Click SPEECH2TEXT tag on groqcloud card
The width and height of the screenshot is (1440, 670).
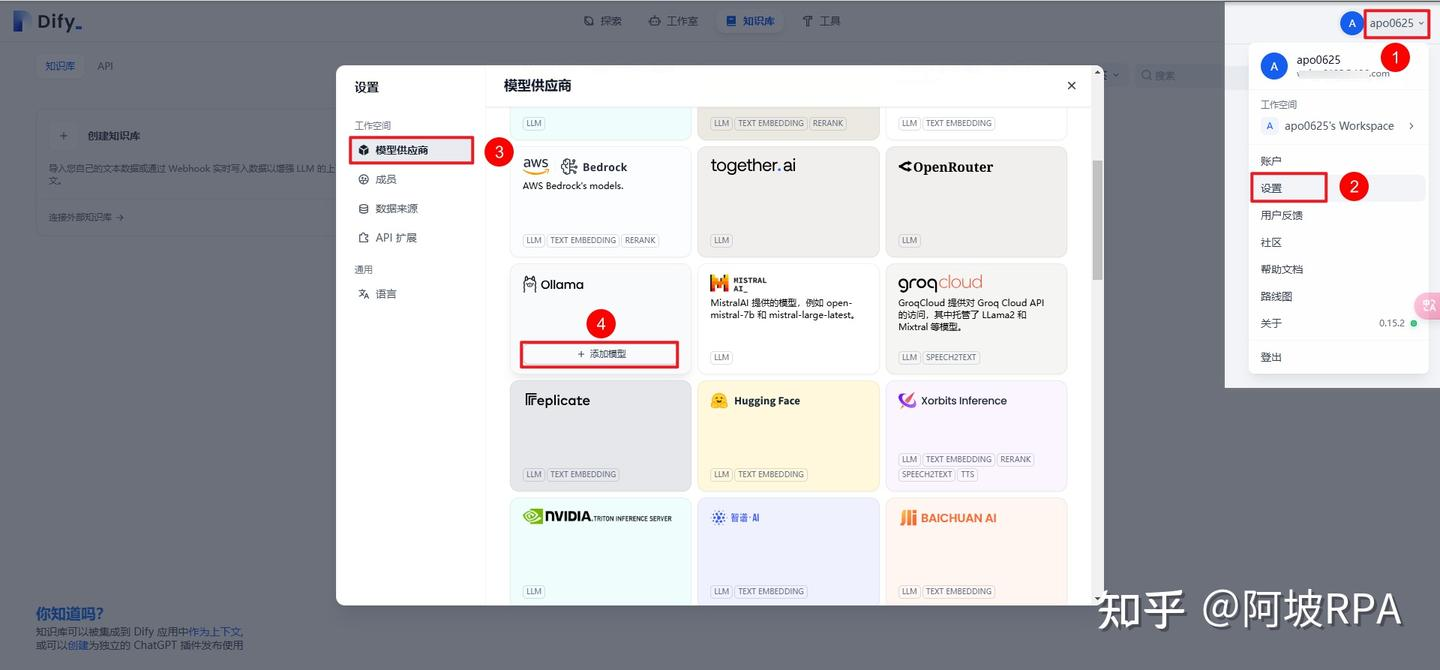coord(952,357)
